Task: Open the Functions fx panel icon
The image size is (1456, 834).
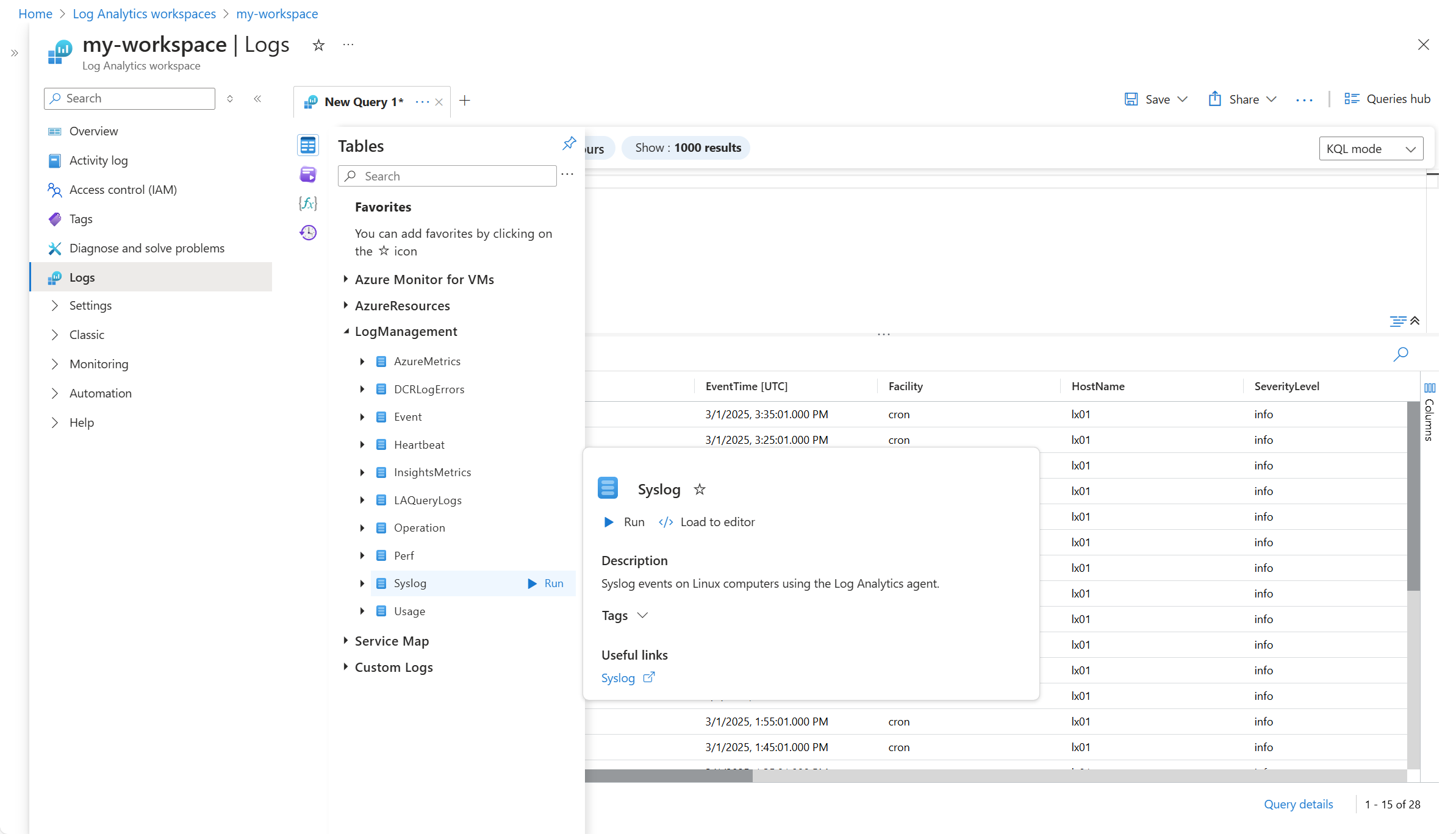Action: tap(308, 204)
